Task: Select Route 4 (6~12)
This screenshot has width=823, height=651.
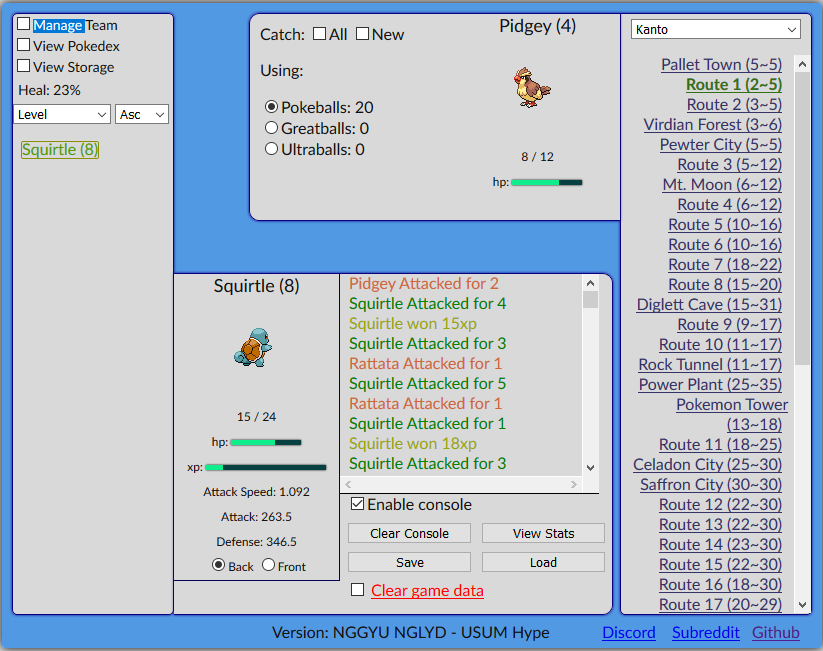Action: [730, 204]
